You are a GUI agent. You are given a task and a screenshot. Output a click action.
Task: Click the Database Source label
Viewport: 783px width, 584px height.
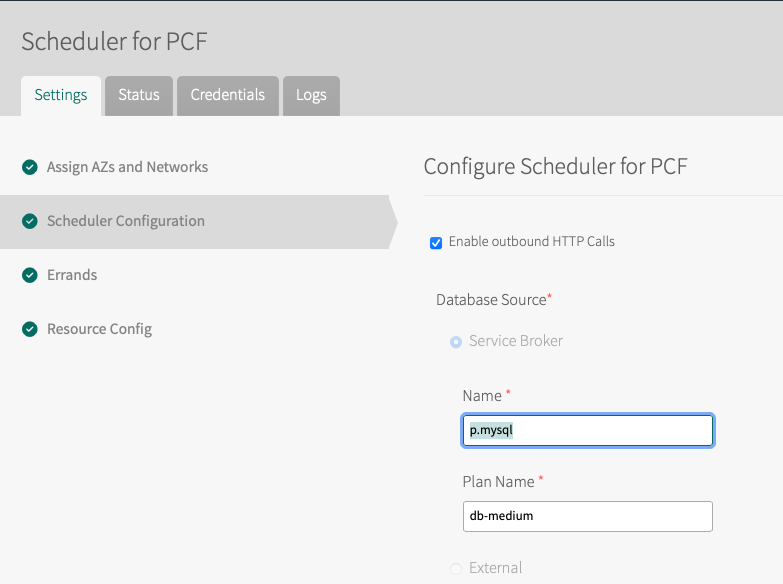(491, 299)
